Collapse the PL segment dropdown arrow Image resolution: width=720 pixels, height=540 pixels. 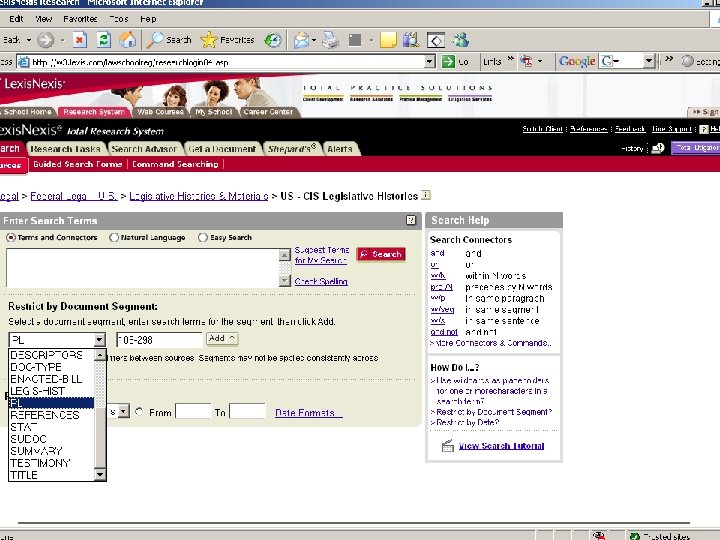pos(99,340)
